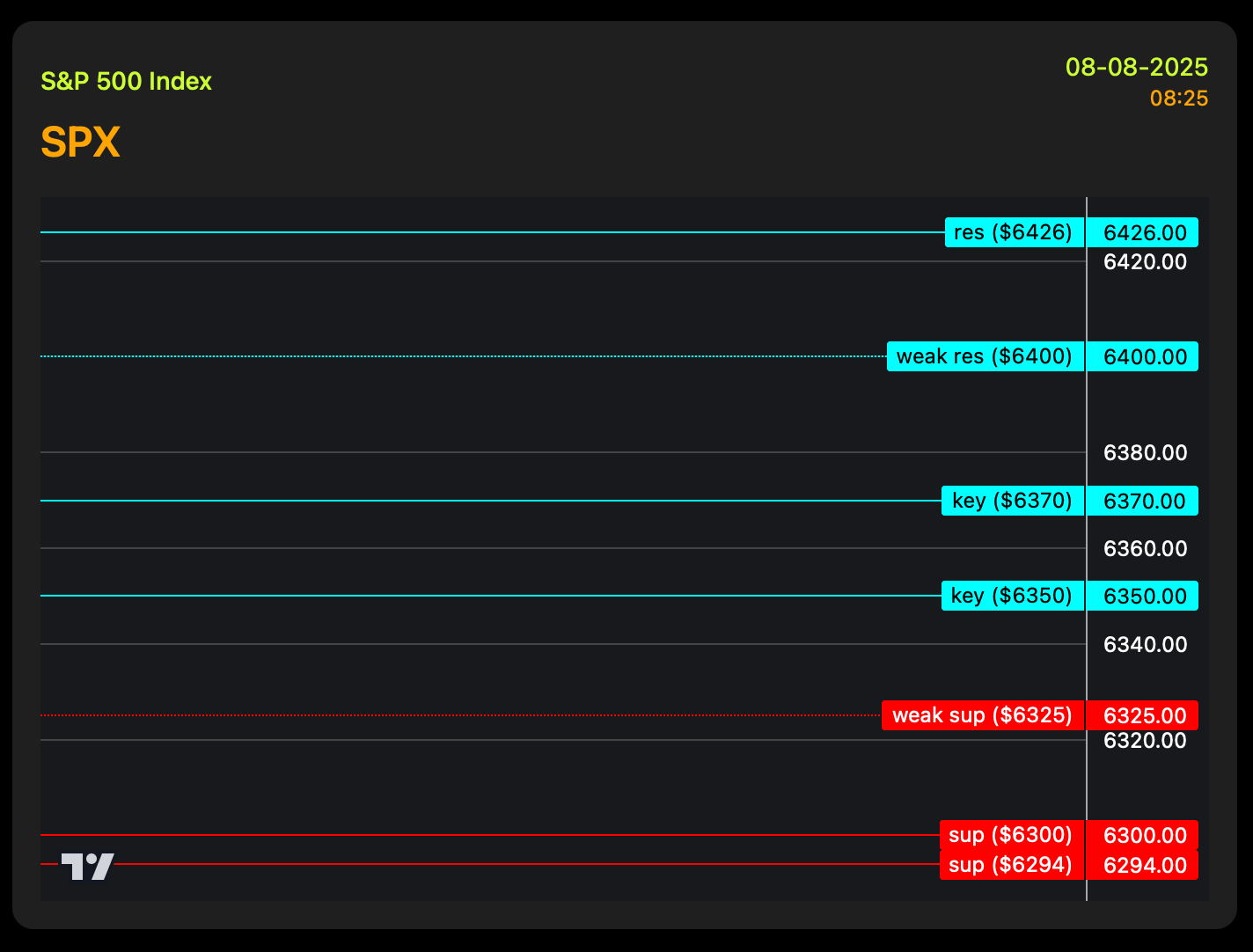Image resolution: width=1253 pixels, height=952 pixels.
Task: Click the 6420.00 axis value
Action: 1146,261
